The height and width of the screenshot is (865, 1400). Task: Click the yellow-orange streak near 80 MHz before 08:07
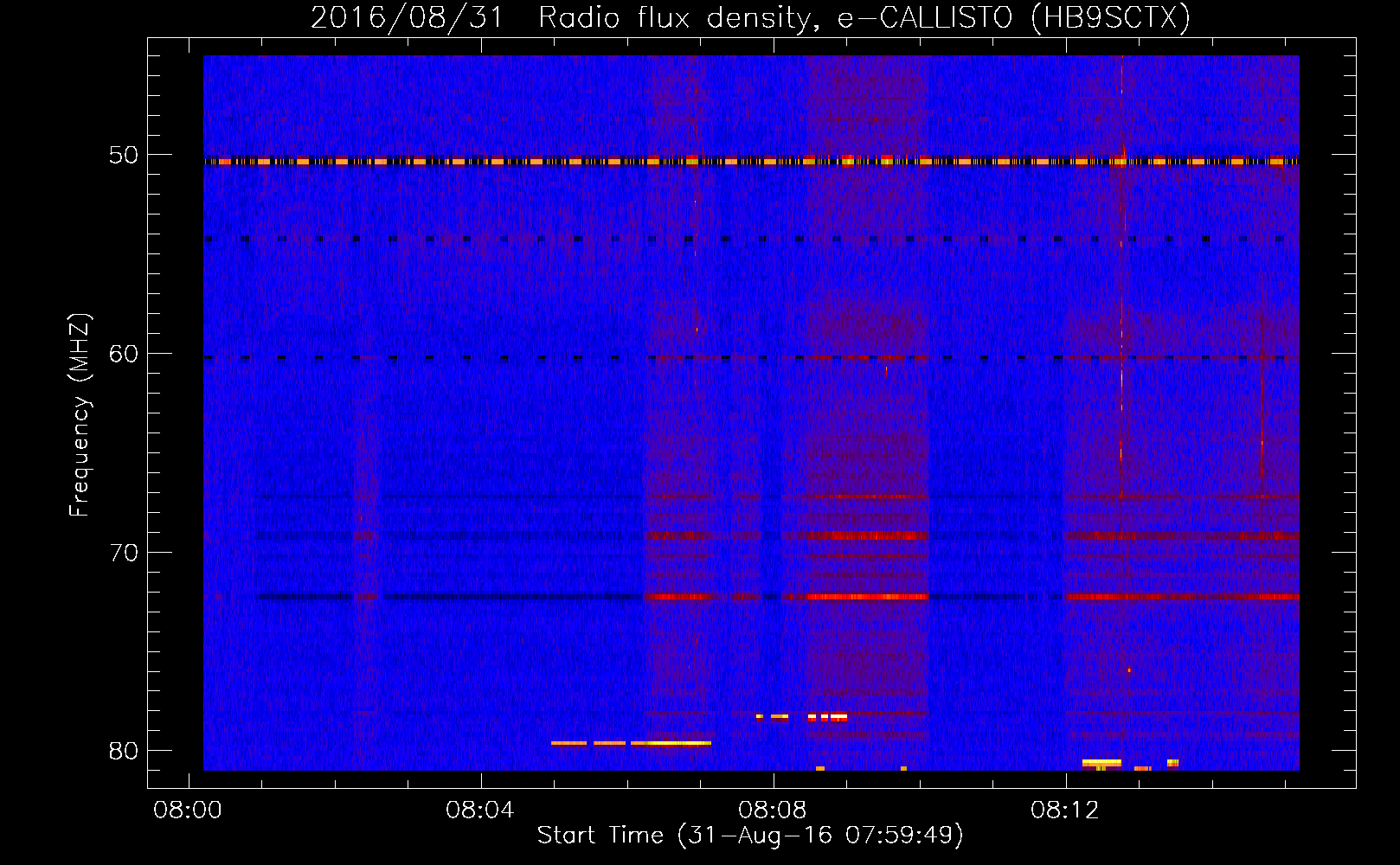tap(631, 743)
